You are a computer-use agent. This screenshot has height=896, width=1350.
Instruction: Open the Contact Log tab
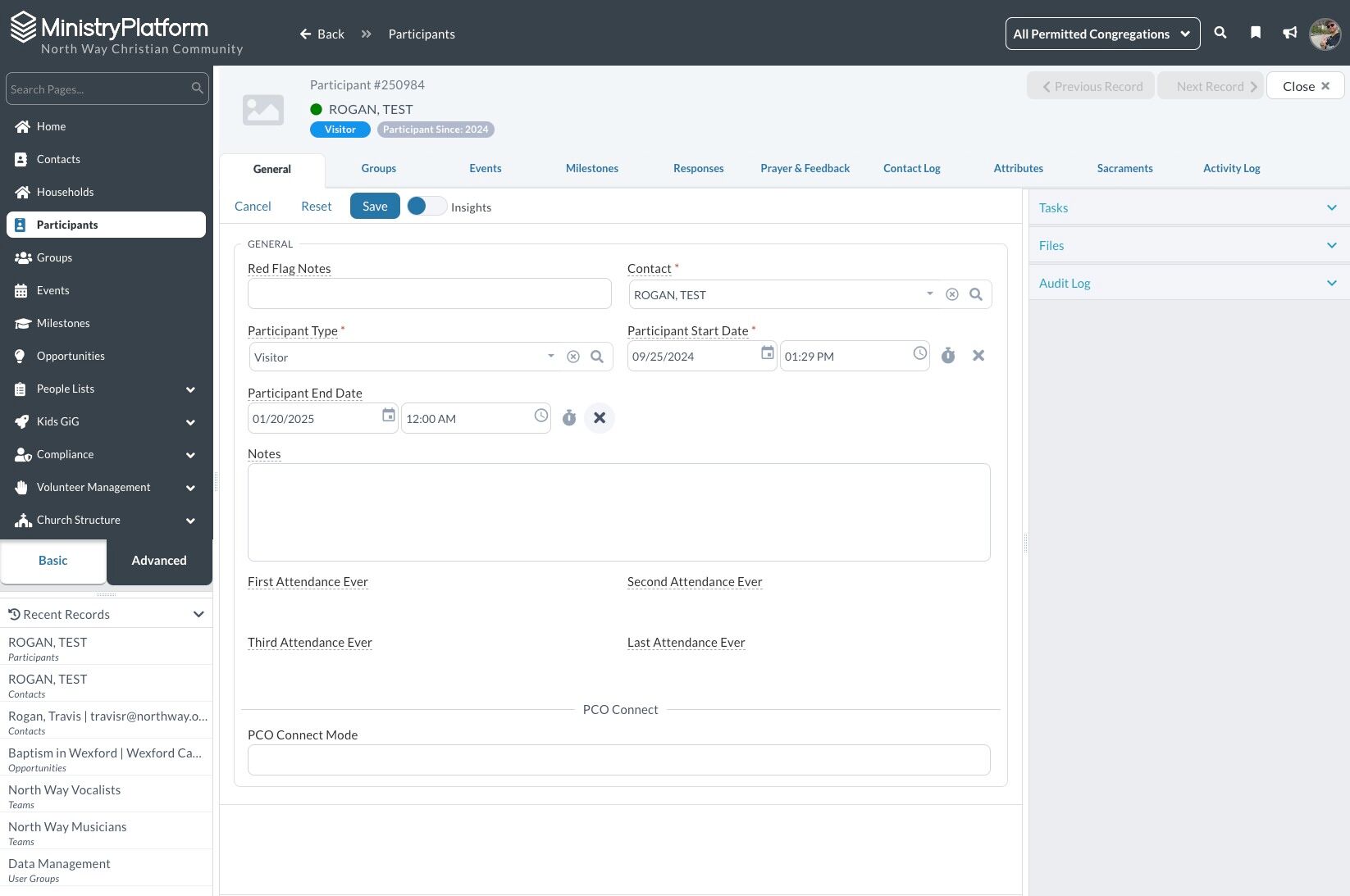[x=911, y=169]
